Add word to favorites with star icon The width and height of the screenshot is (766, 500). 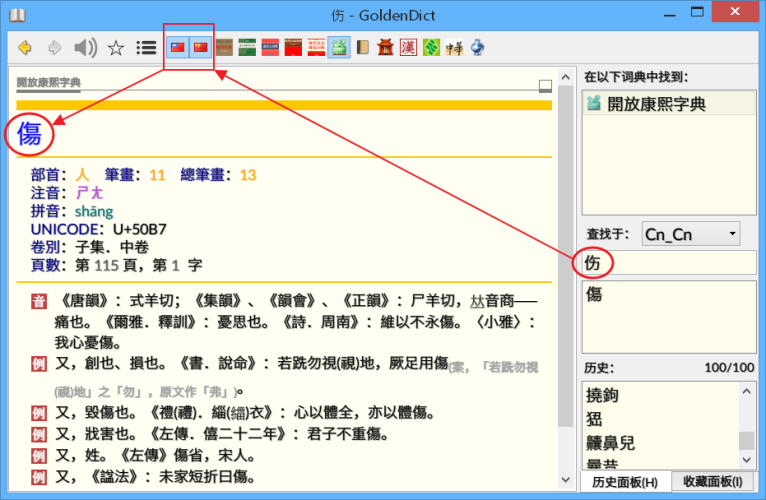click(116, 48)
